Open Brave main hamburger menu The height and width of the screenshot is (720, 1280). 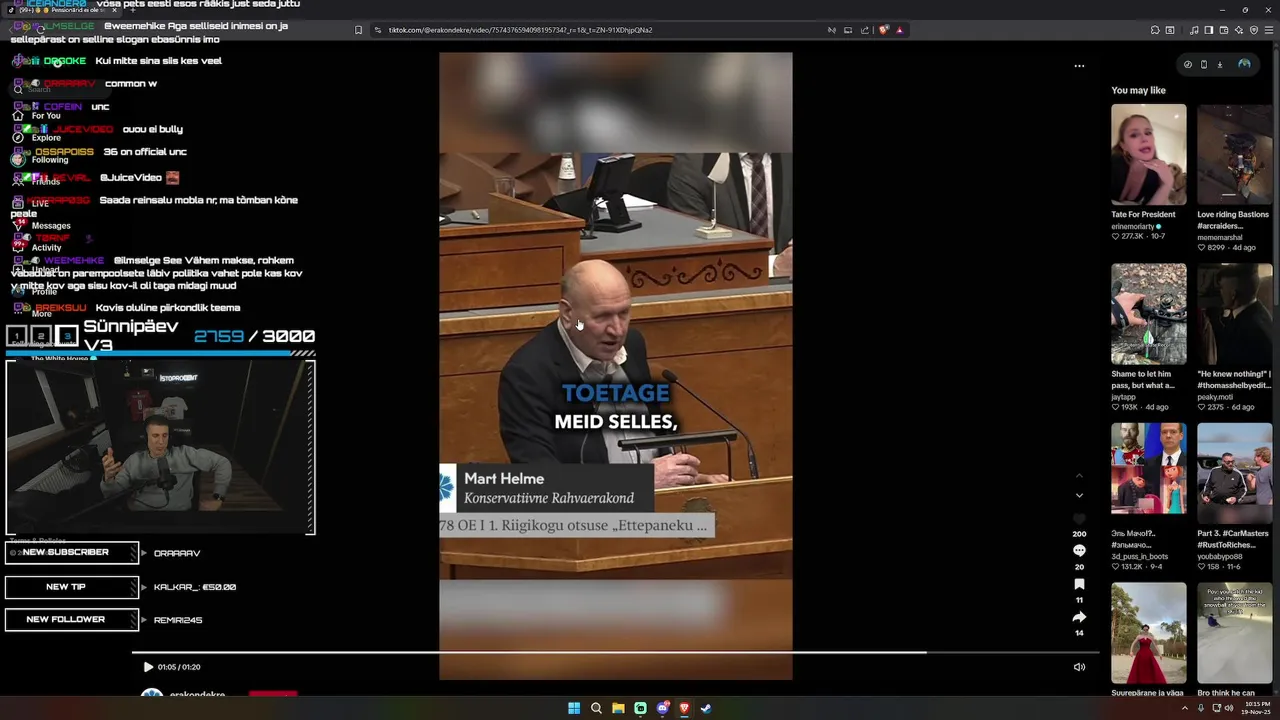[1269, 30]
